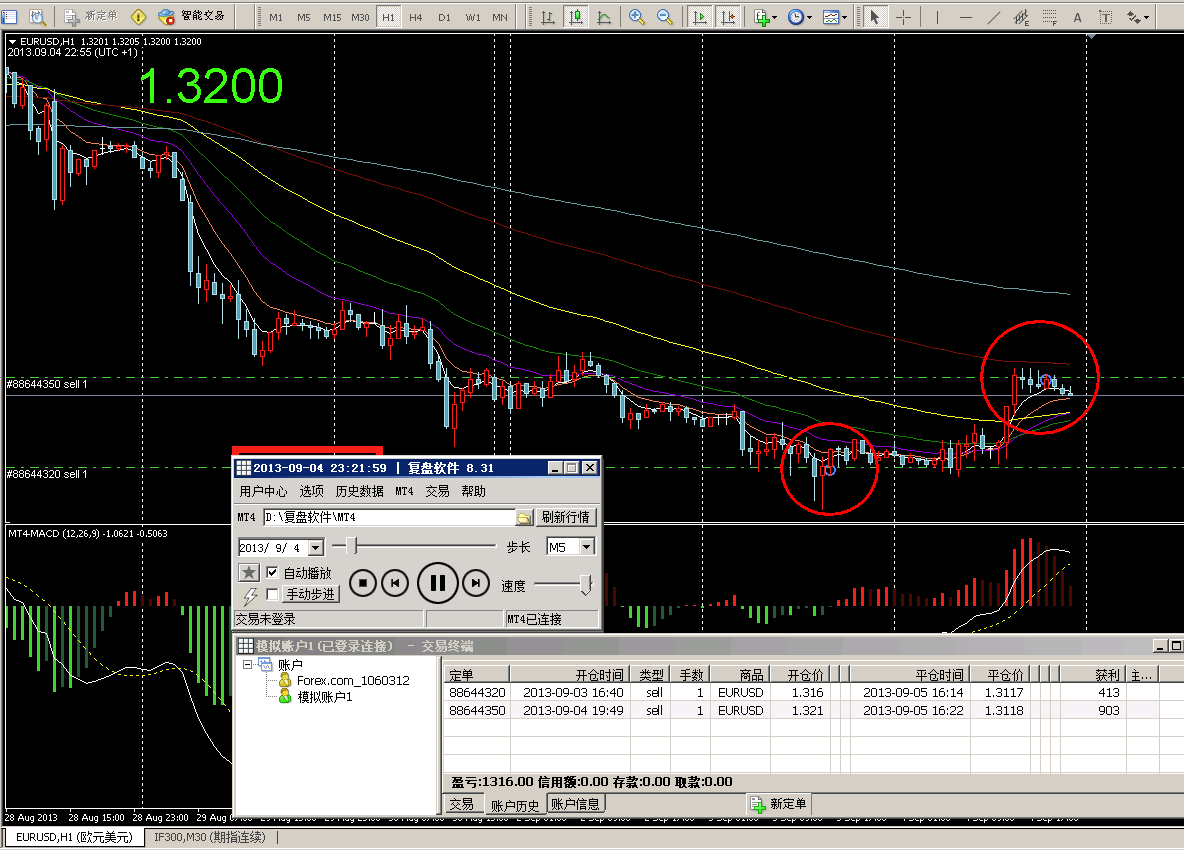Click the folder browse icon beside MT4 path
This screenshot has width=1184, height=850.
(x=523, y=517)
